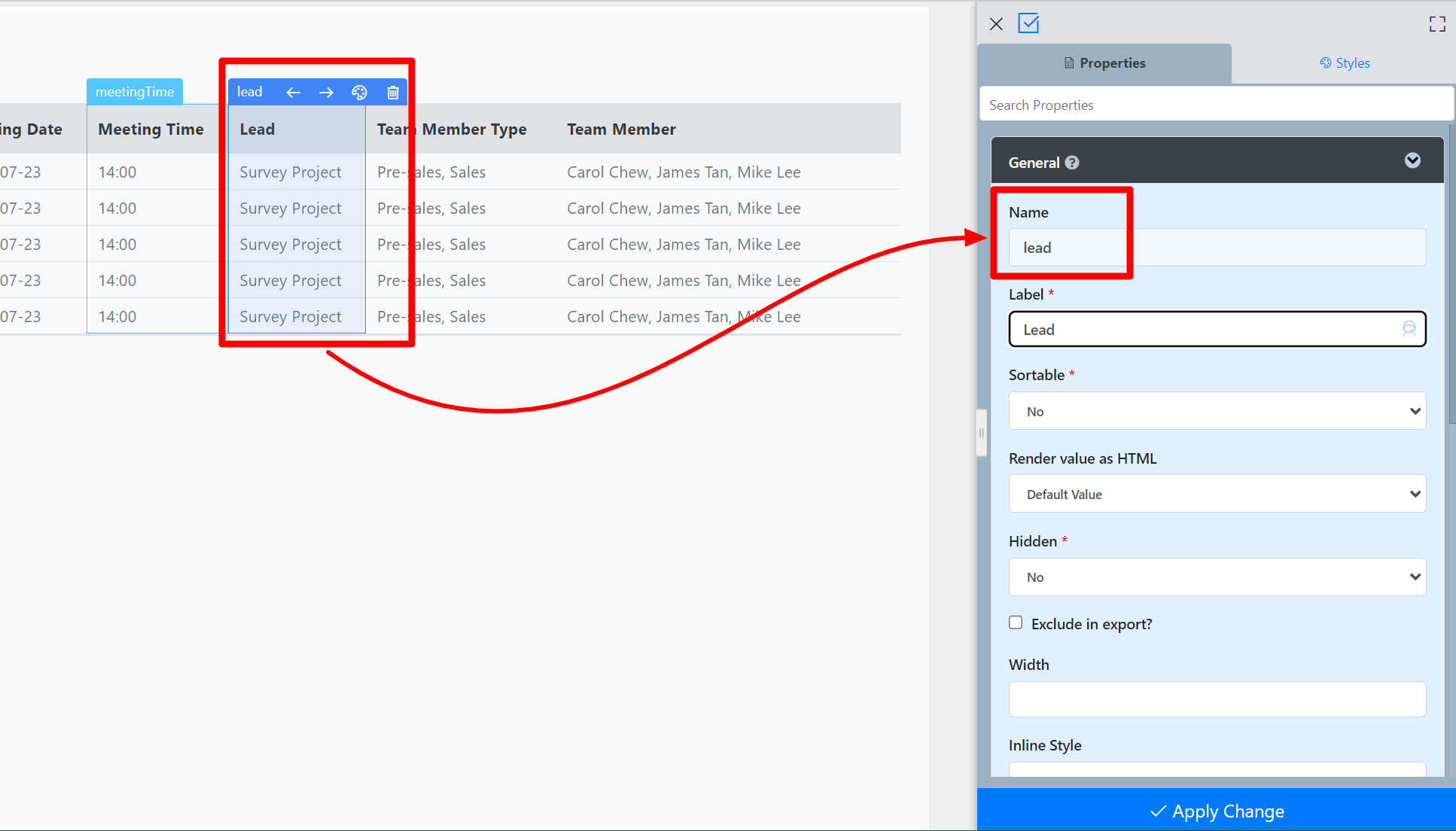Click the Search Properties field
This screenshot has height=831, width=1456.
tap(1215, 105)
